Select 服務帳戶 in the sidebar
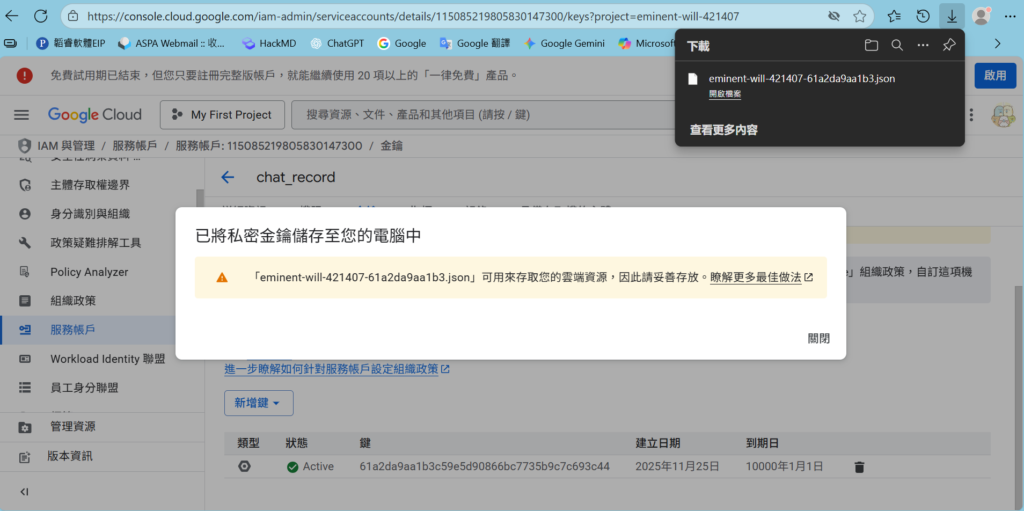Image resolution: width=1024 pixels, height=511 pixels. 72,329
